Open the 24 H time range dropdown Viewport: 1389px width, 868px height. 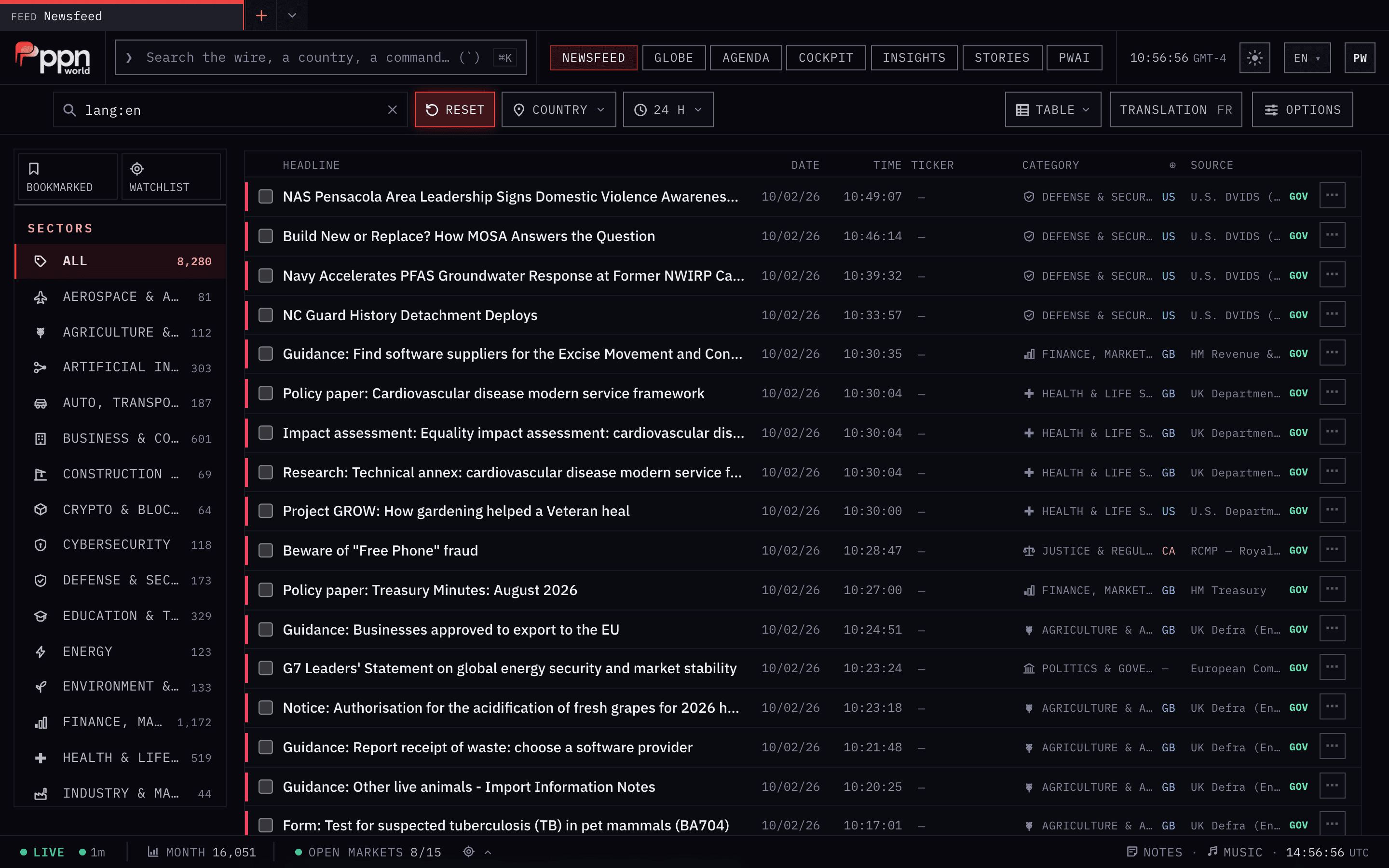pyautogui.click(x=668, y=109)
